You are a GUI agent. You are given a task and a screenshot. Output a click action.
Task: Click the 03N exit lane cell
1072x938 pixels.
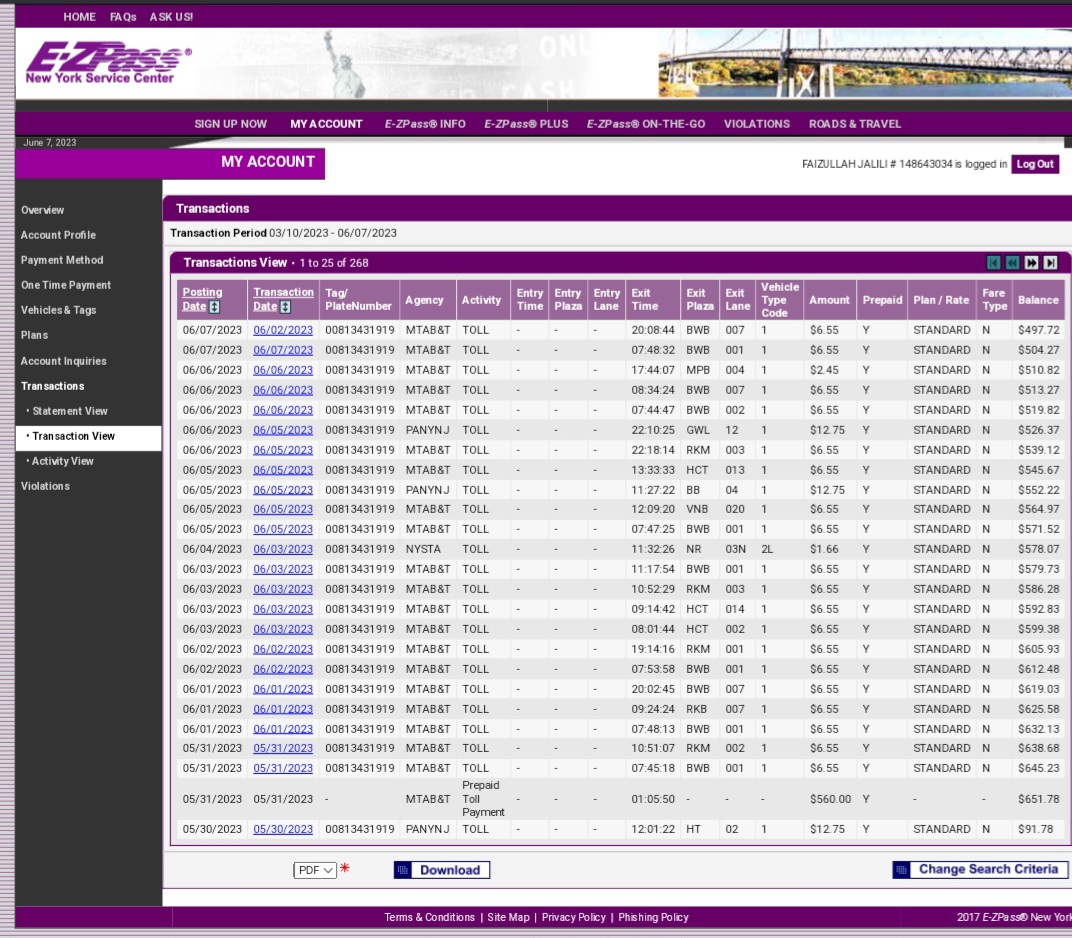tap(736, 549)
